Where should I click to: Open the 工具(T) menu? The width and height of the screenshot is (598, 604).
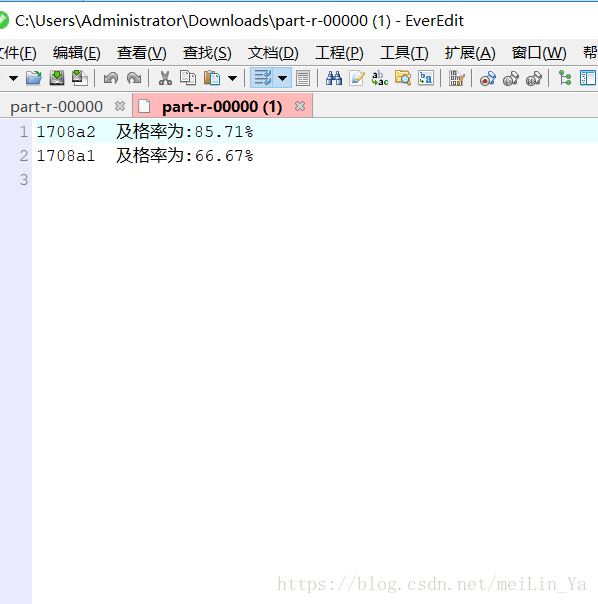click(x=404, y=53)
